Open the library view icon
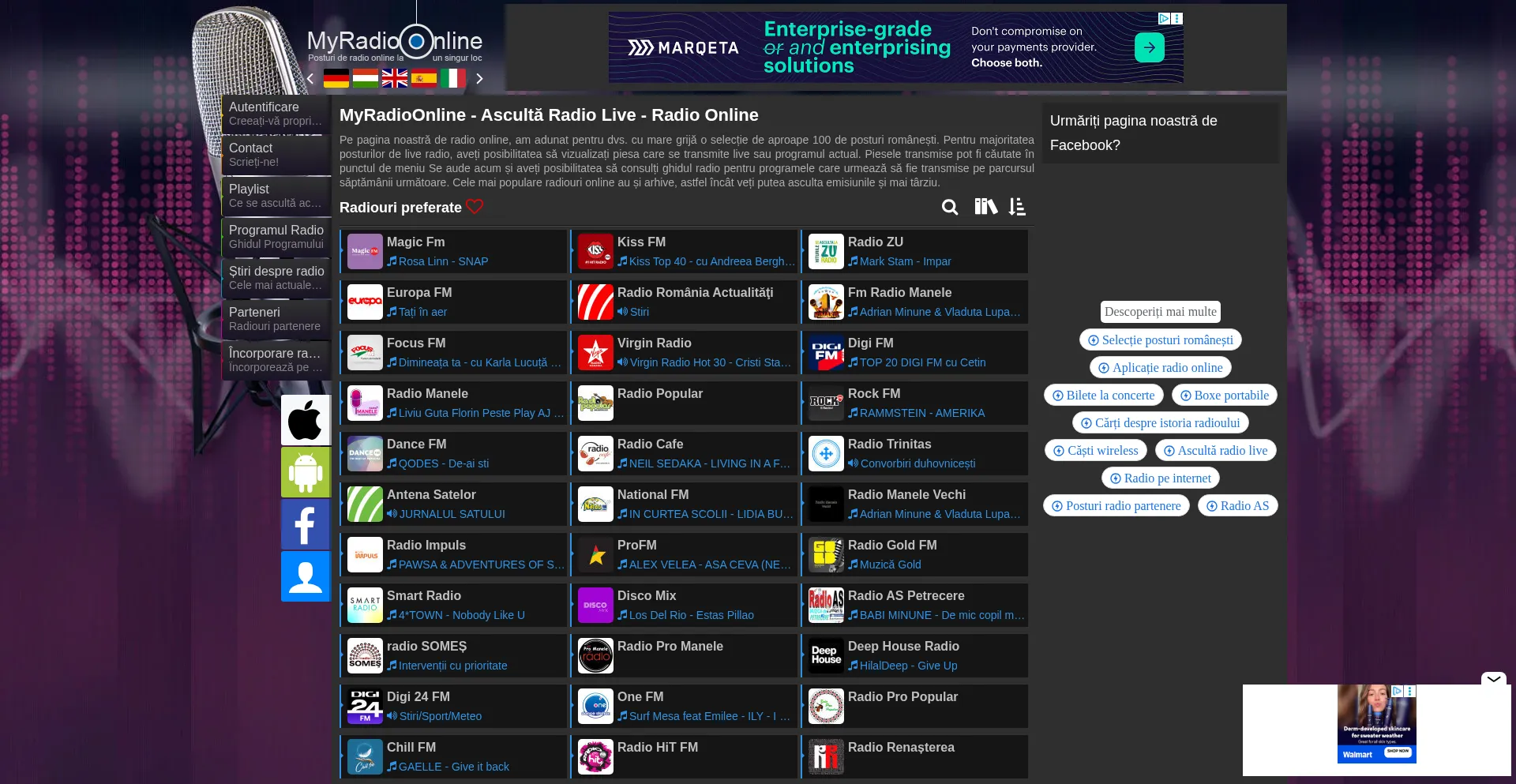Screen dimensions: 1516x784 pyautogui.click(x=985, y=207)
